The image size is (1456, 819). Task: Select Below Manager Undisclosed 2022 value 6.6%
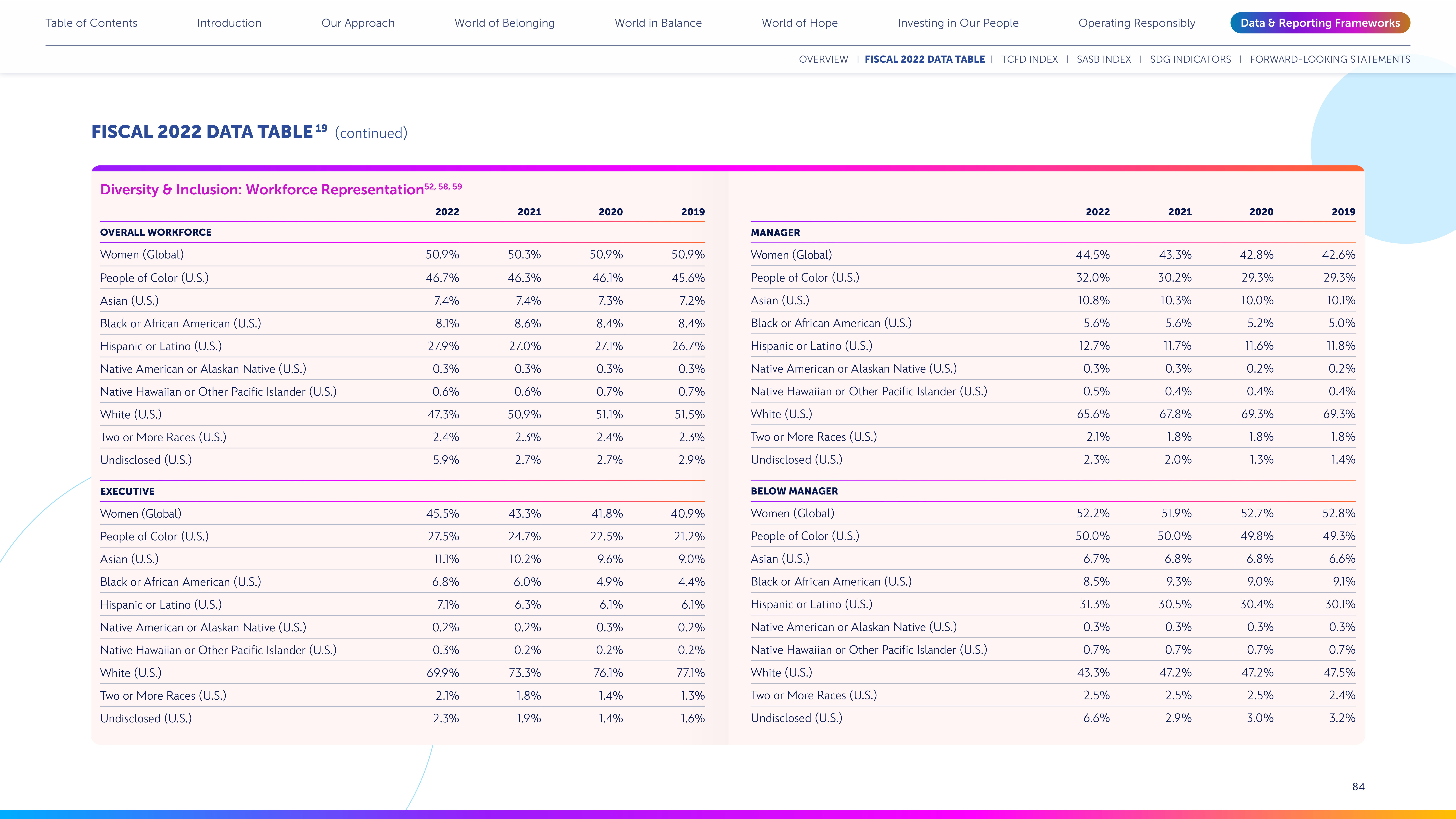(x=1097, y=718)
